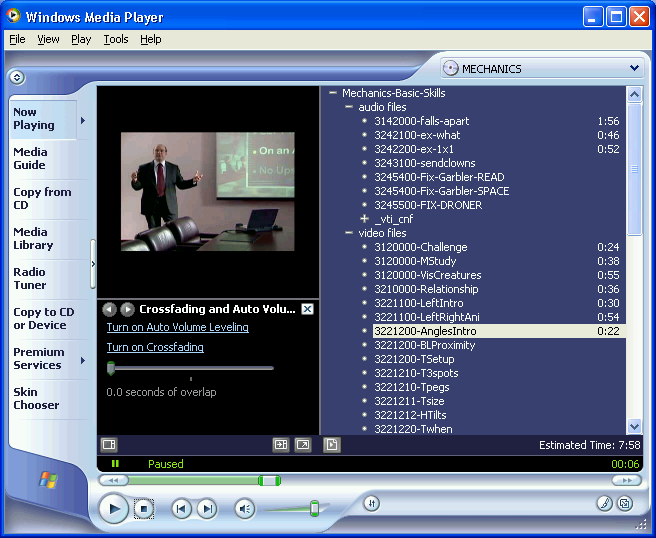Close the Crossfading enhancements panel

pyautogui.click(x=308, y=309)
